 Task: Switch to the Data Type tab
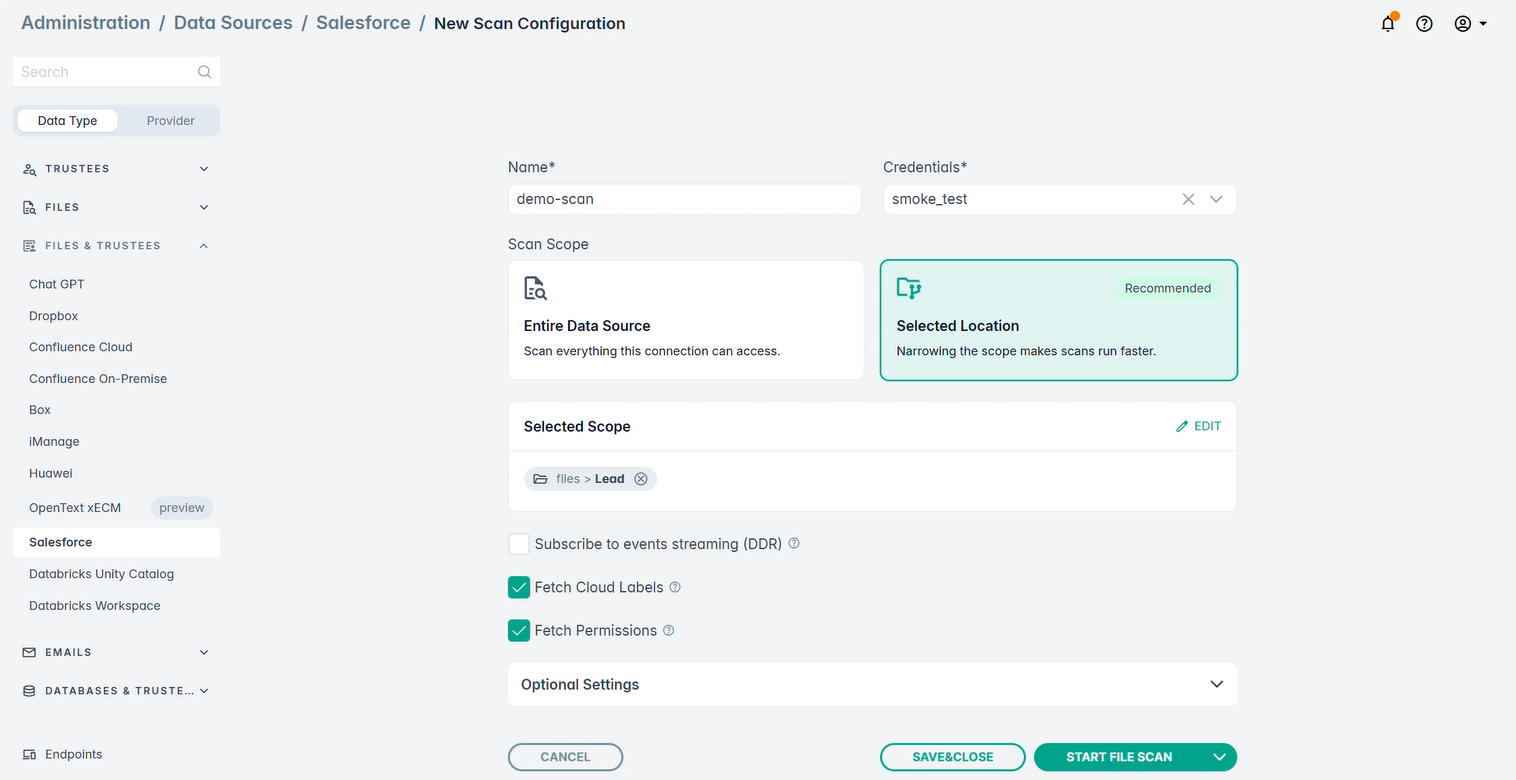pos(68,121)
